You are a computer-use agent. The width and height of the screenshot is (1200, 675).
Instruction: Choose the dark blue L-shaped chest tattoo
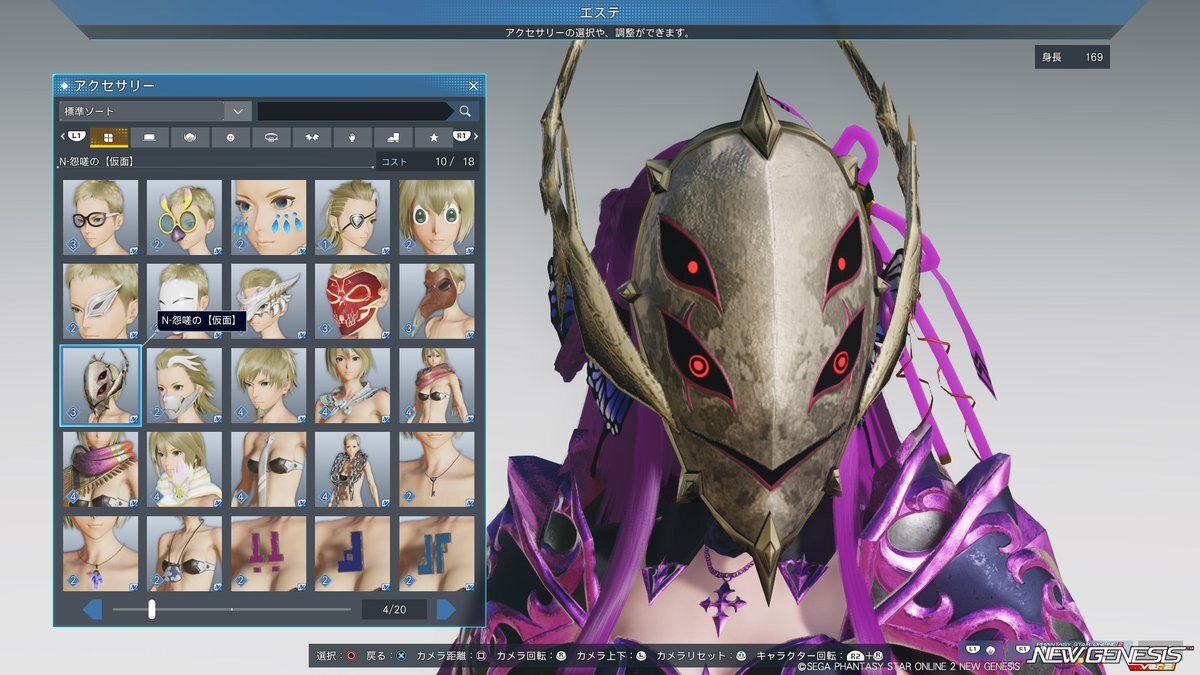tap(352, 553)
